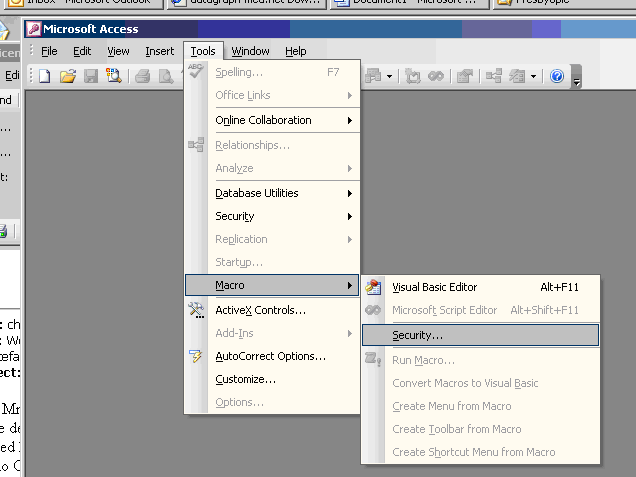Click the Microsoft Access title bar
Viewport: 636px width, 477px height.
(x=330, y=29)
